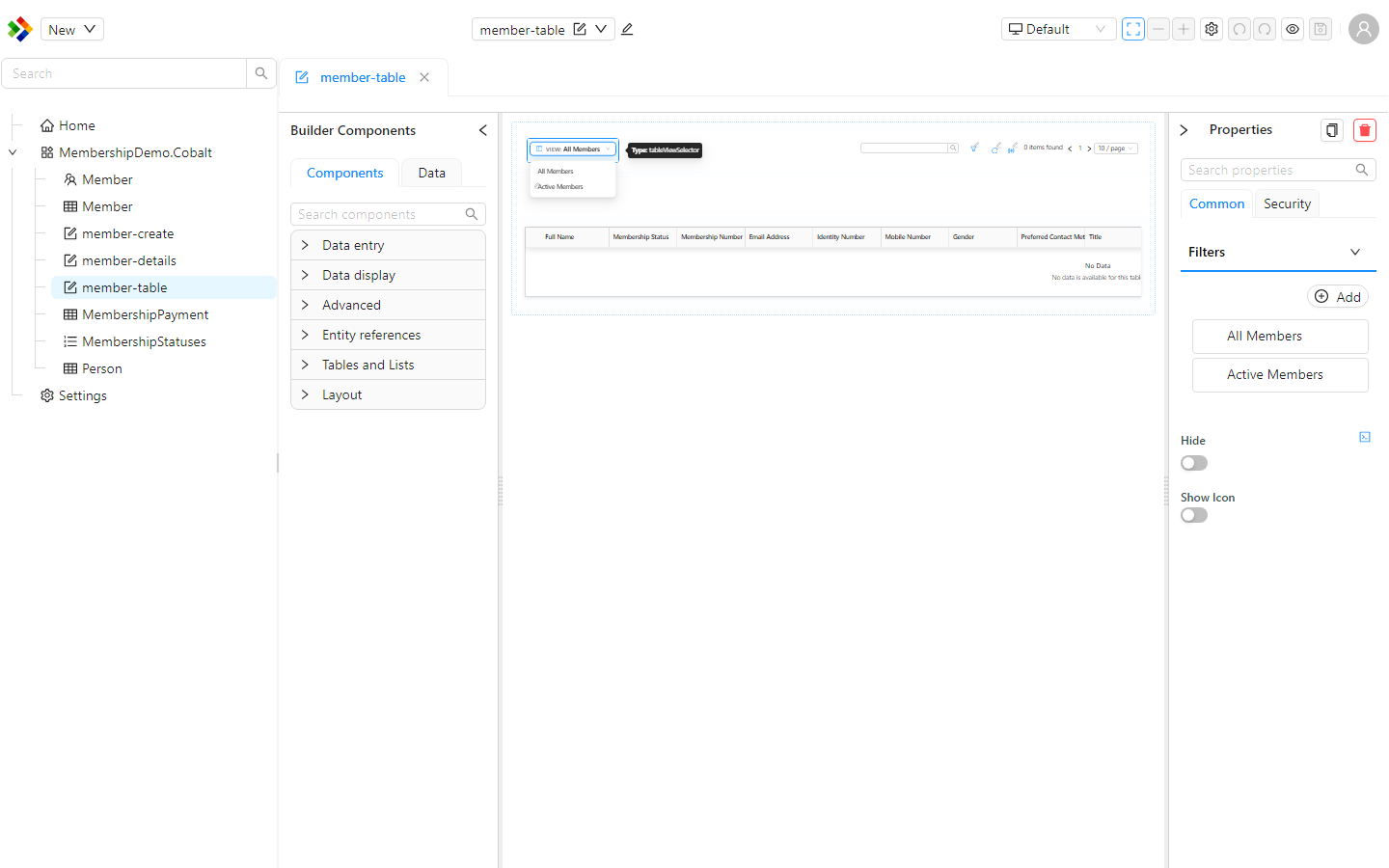The width and height of the screenshot is (1389, 868).
Task: Expand the Data display group
Action: (x=388, y=275)
